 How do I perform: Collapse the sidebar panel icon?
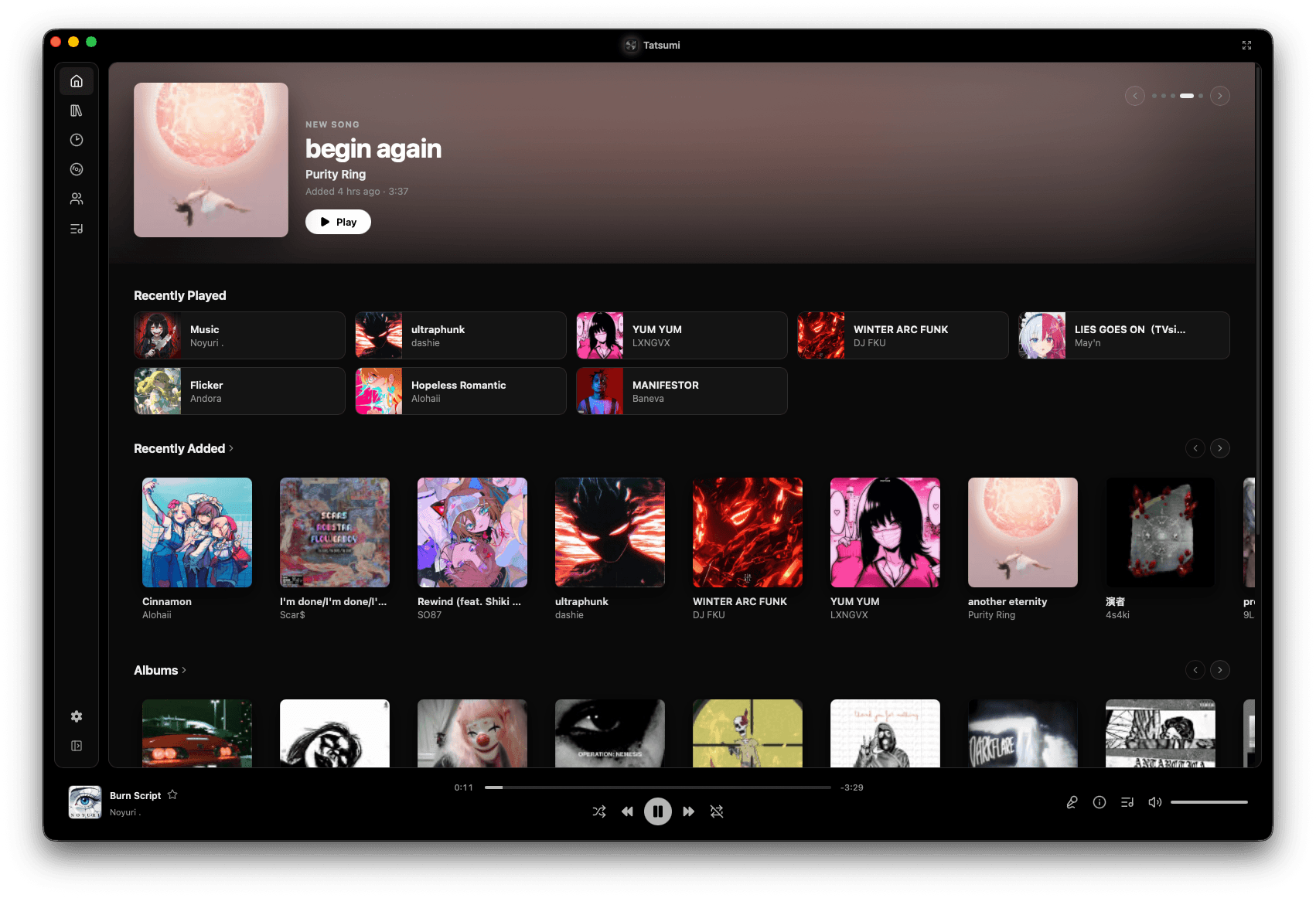click(x=77, y=746)
